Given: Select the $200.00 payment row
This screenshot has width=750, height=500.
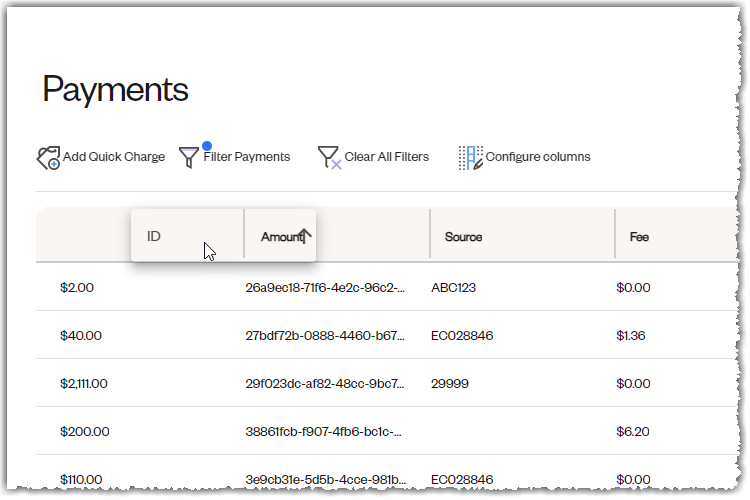Looking at the screenshot, I should point(386,431).
